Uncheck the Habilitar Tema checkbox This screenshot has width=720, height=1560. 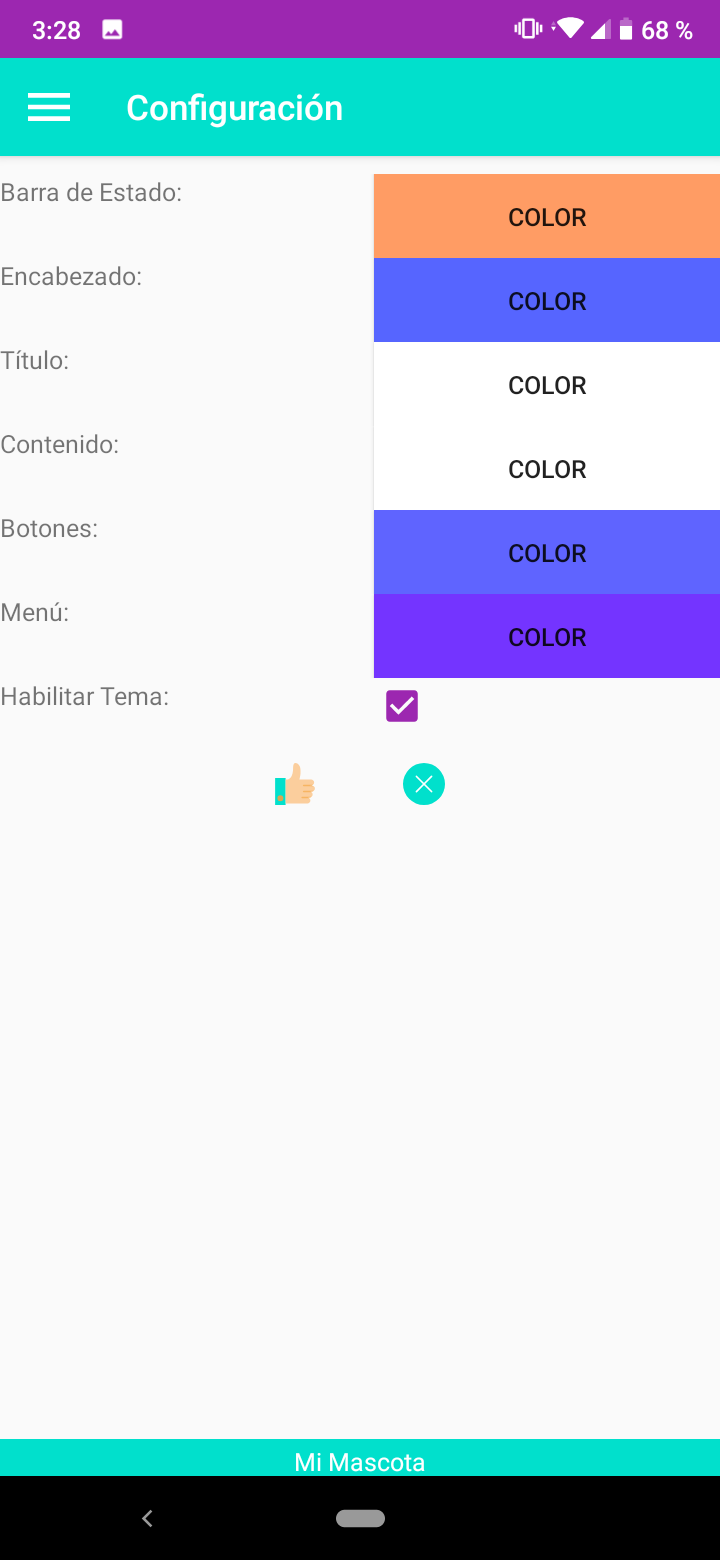(402, 706)
